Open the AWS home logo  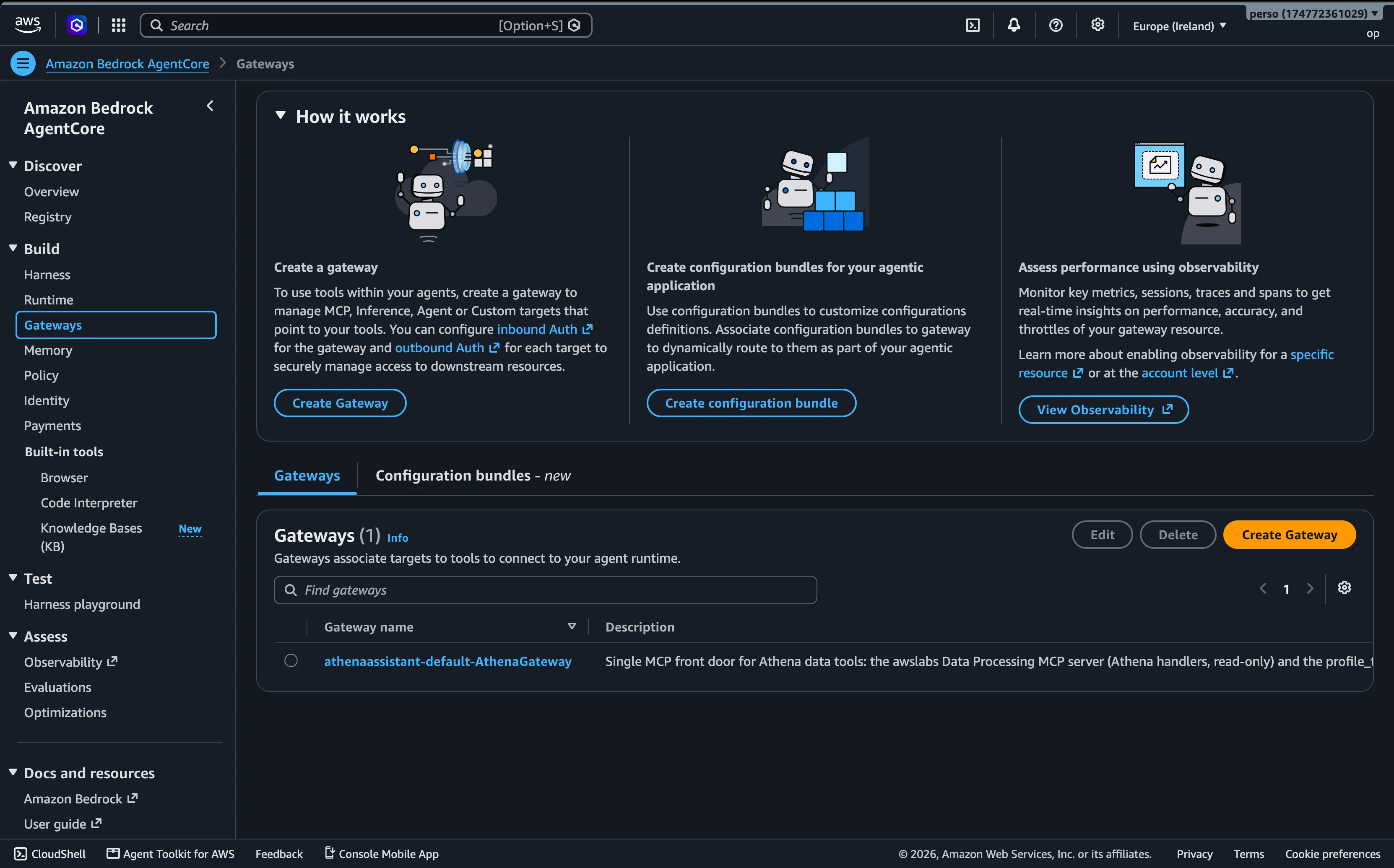(28, 25)
